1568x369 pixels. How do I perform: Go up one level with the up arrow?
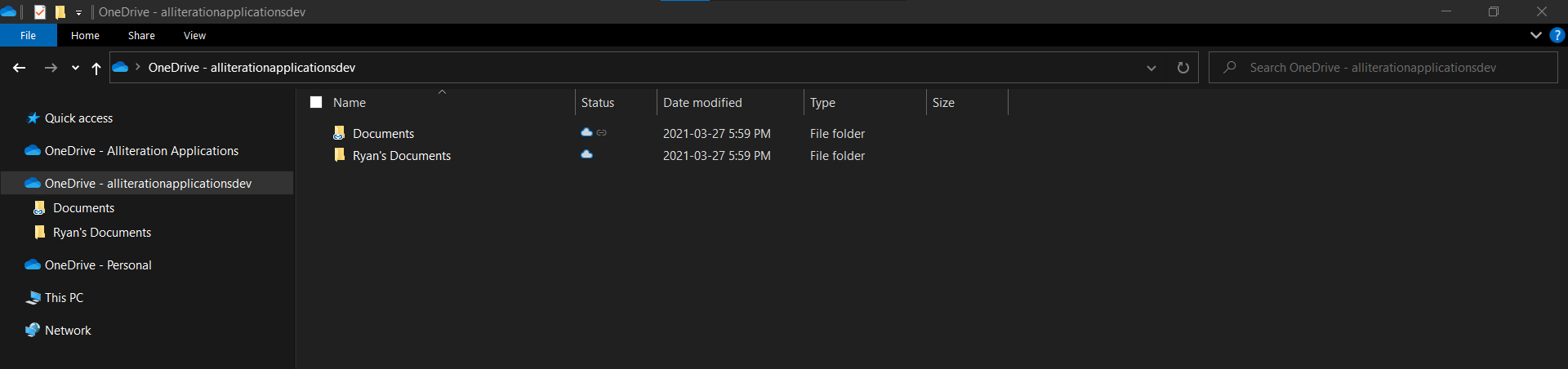click(x=96, y=68)
